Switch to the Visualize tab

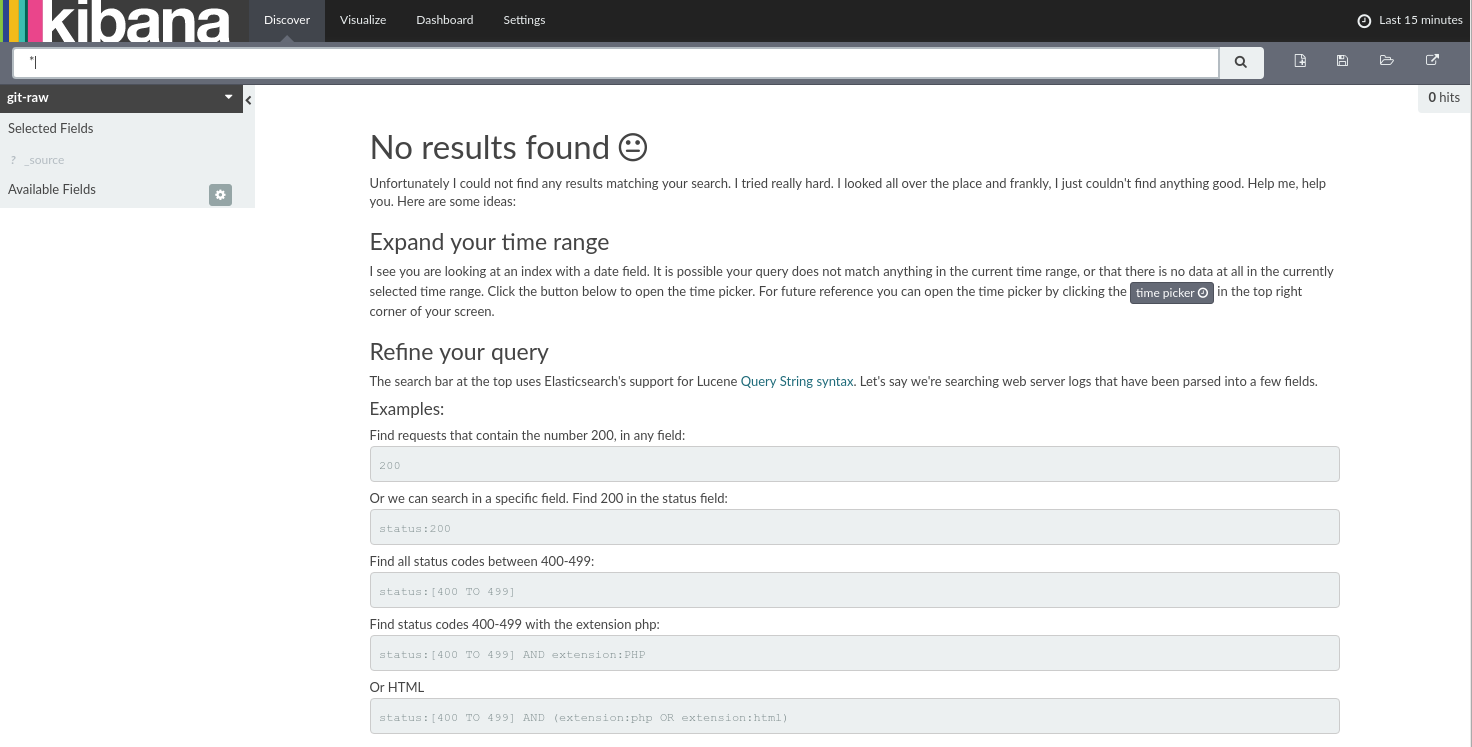[x=363, y=20]
